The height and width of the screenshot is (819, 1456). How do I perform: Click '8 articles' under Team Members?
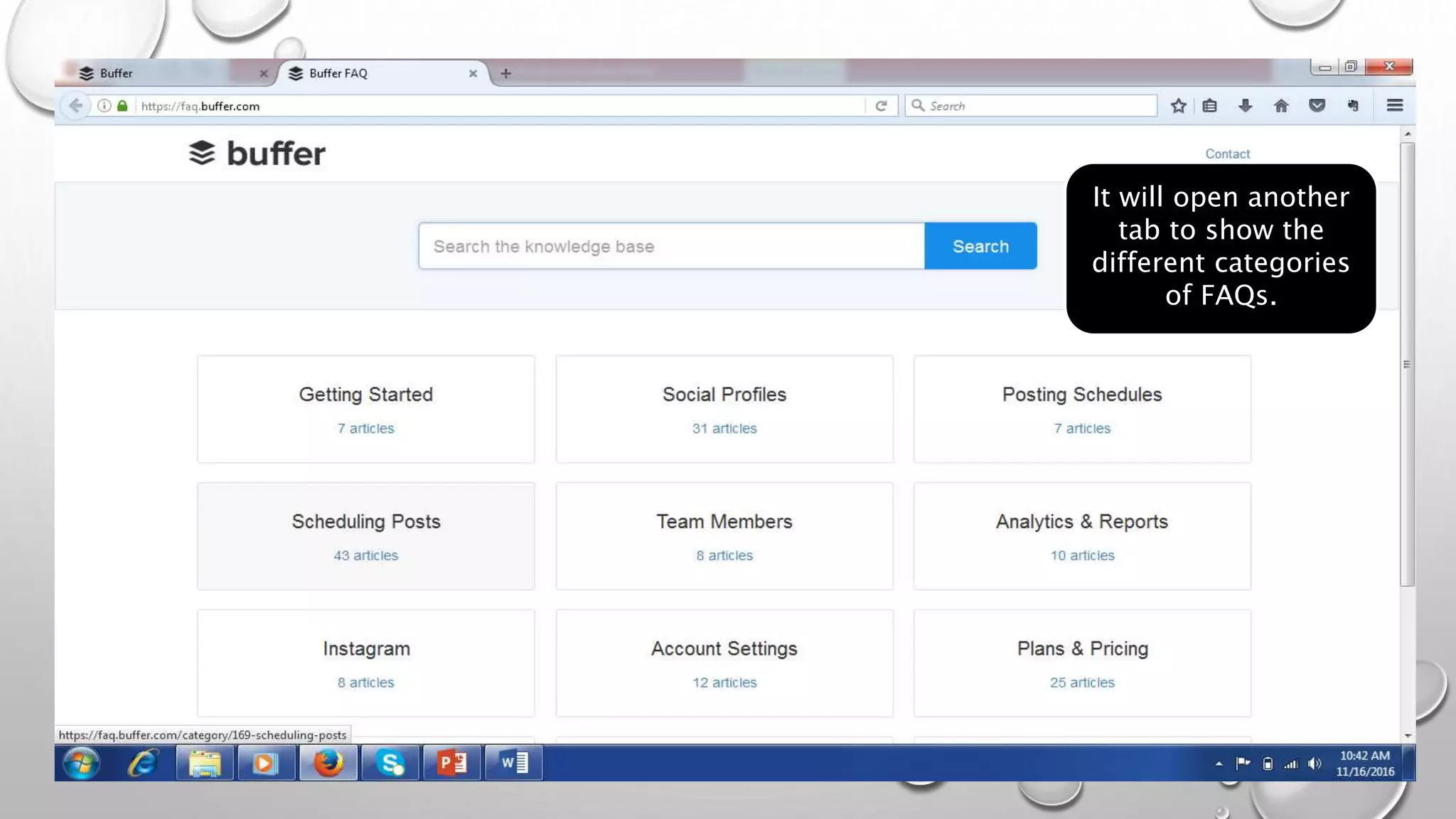coord(724,555)
